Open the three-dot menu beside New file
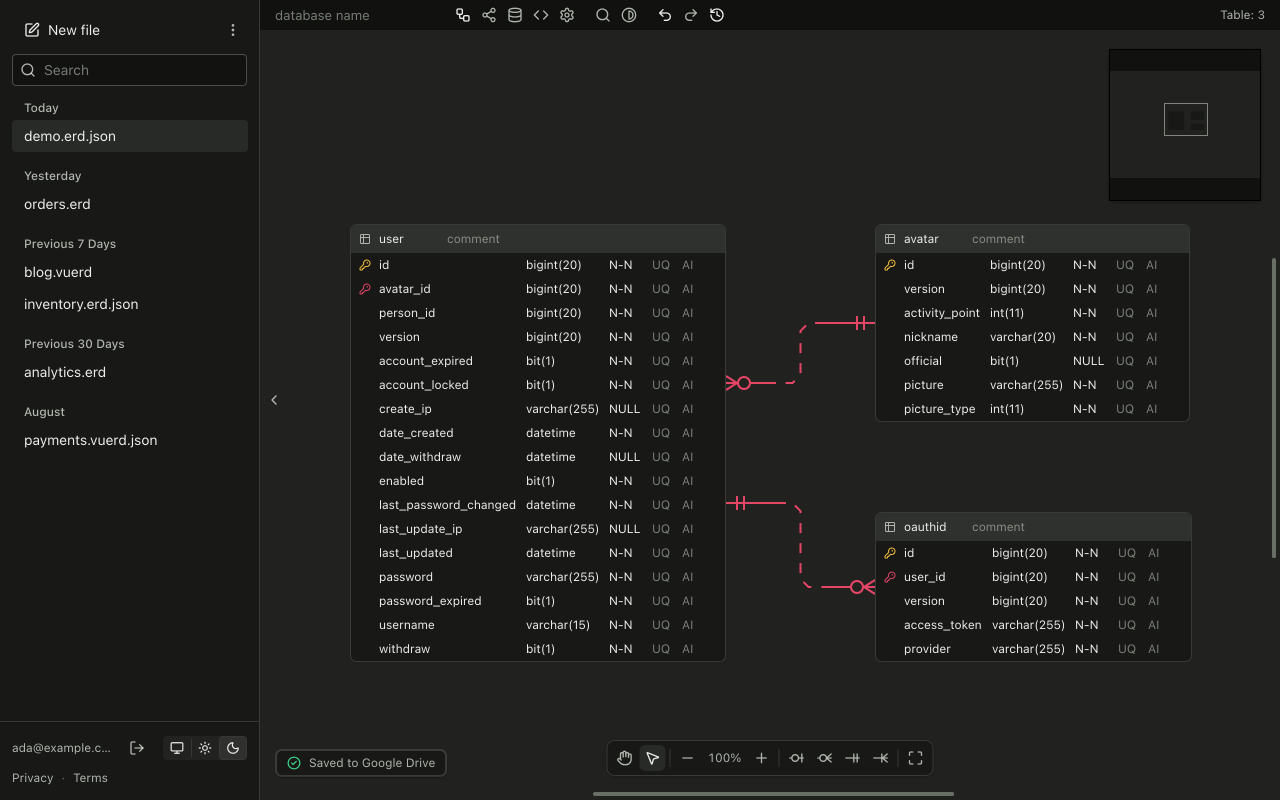 coord(233,30)
